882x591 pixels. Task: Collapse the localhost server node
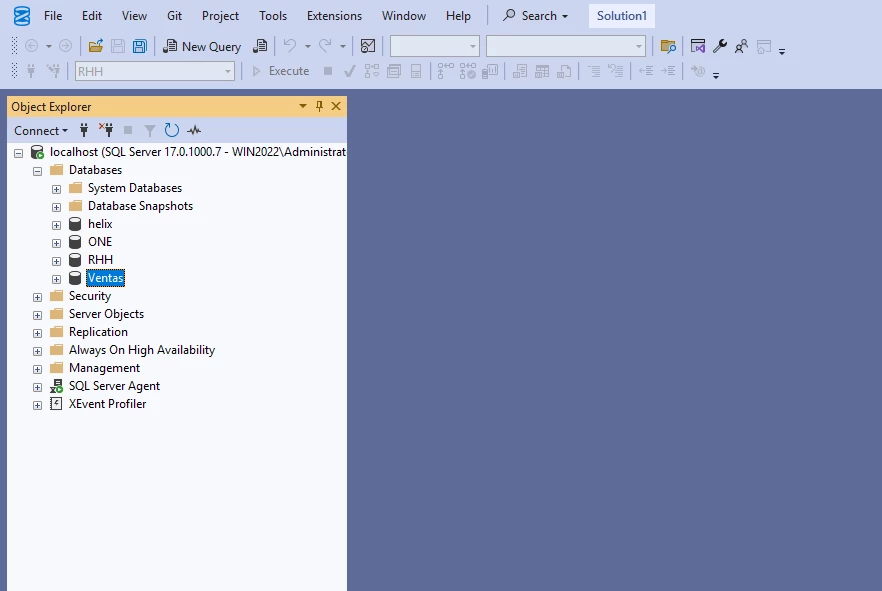tap(19, 153)
